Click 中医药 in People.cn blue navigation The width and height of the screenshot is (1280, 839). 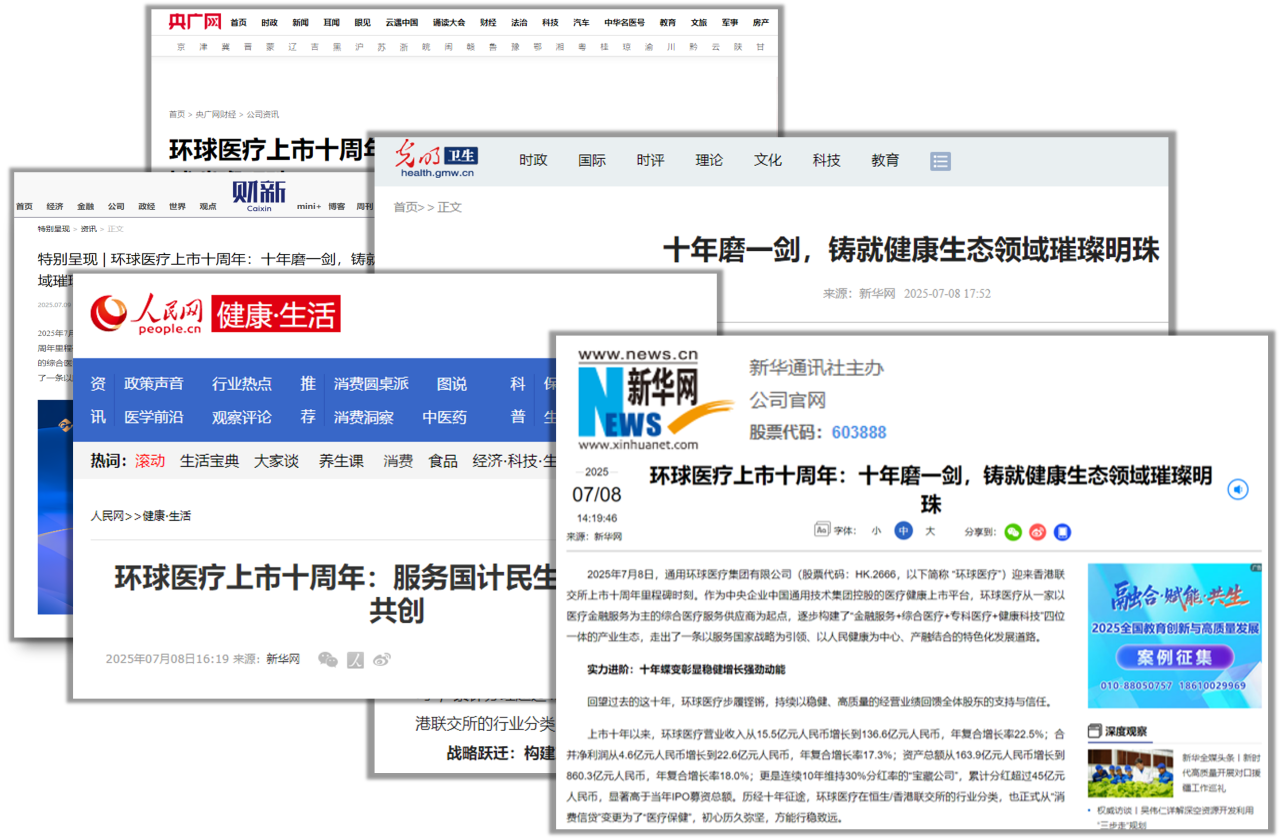coord(444,417)
